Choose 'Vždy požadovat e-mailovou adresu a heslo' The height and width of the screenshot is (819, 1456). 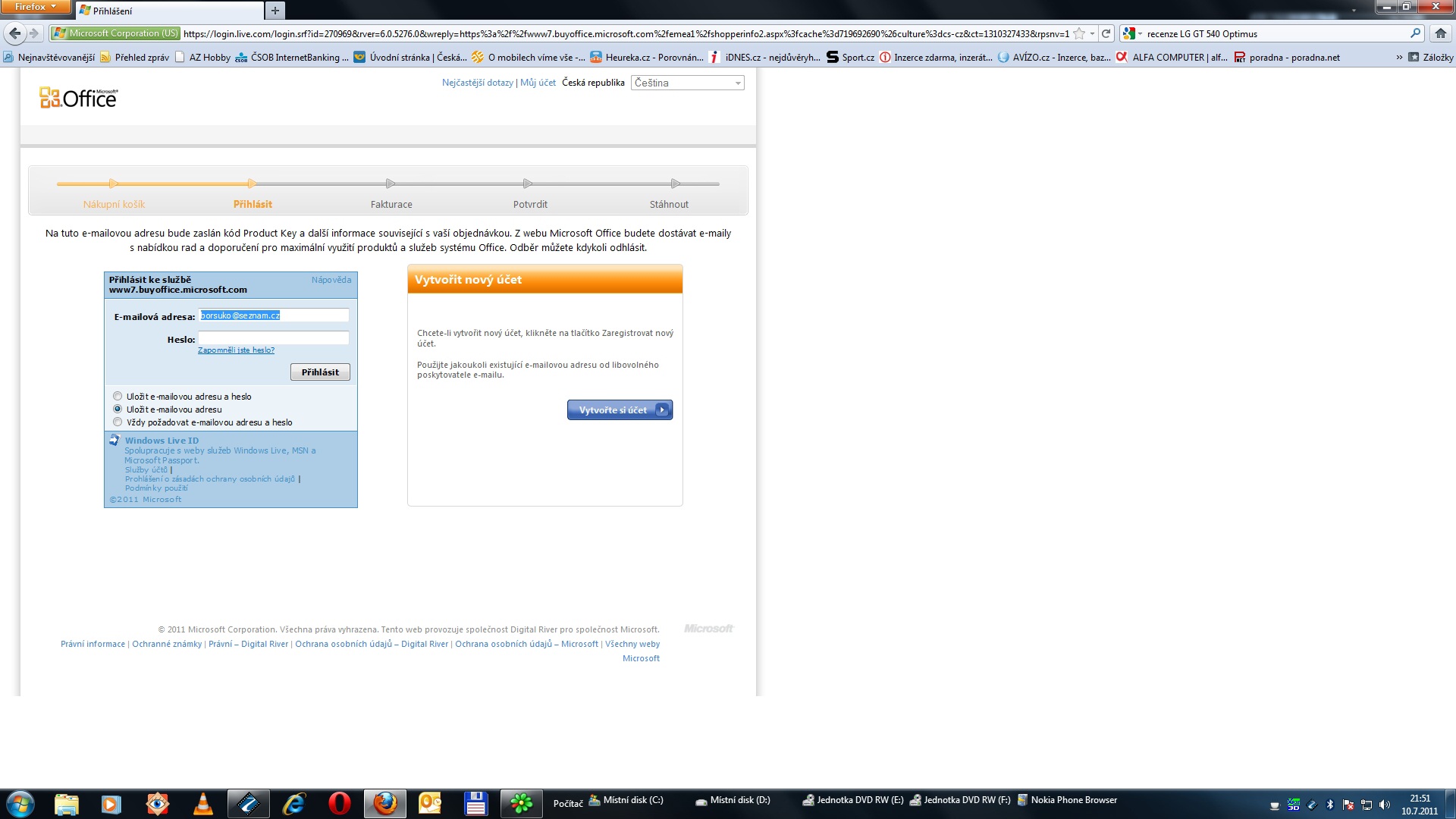118,422
